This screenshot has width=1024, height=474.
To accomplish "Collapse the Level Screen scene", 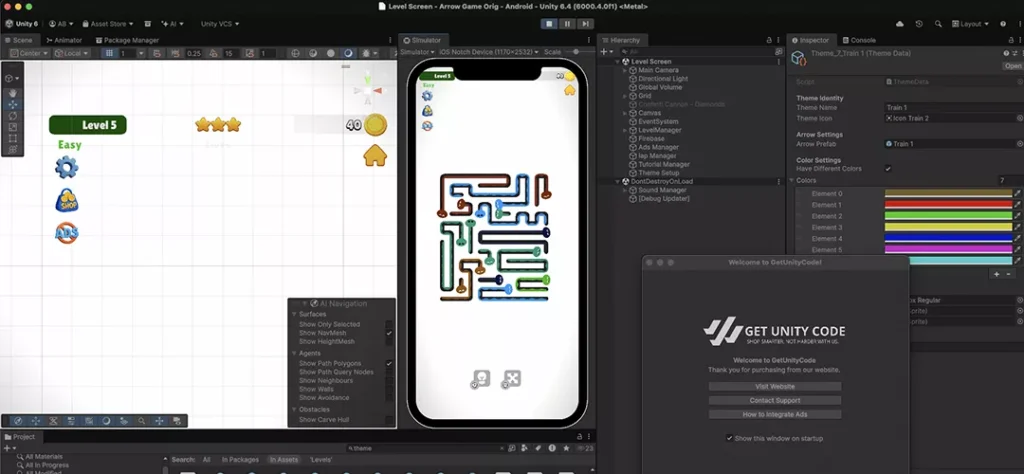I will (x=617, y=61).
